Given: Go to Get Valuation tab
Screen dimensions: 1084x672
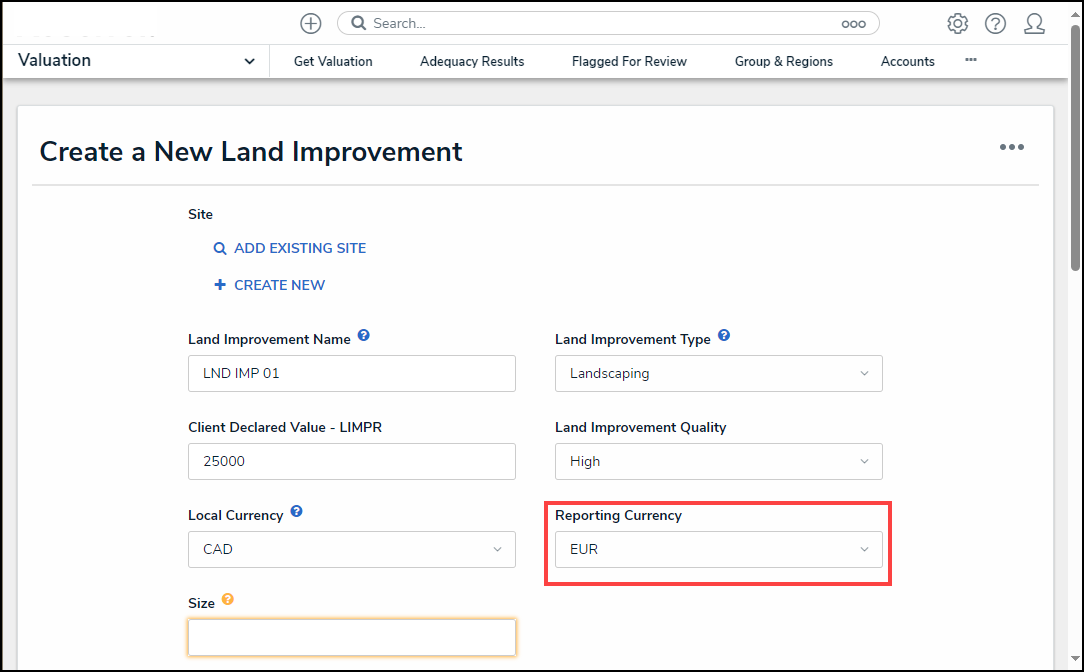Looking at the screenshot, I should coord(333,62).
